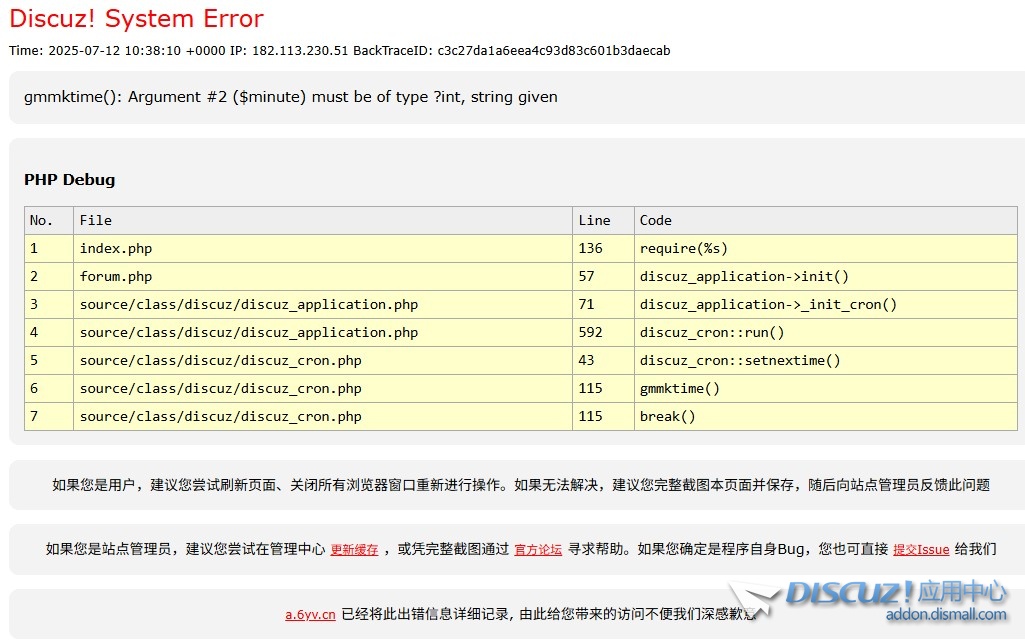Click the PHP Debug heading
1025x640 pixels.
pos(69,180)
